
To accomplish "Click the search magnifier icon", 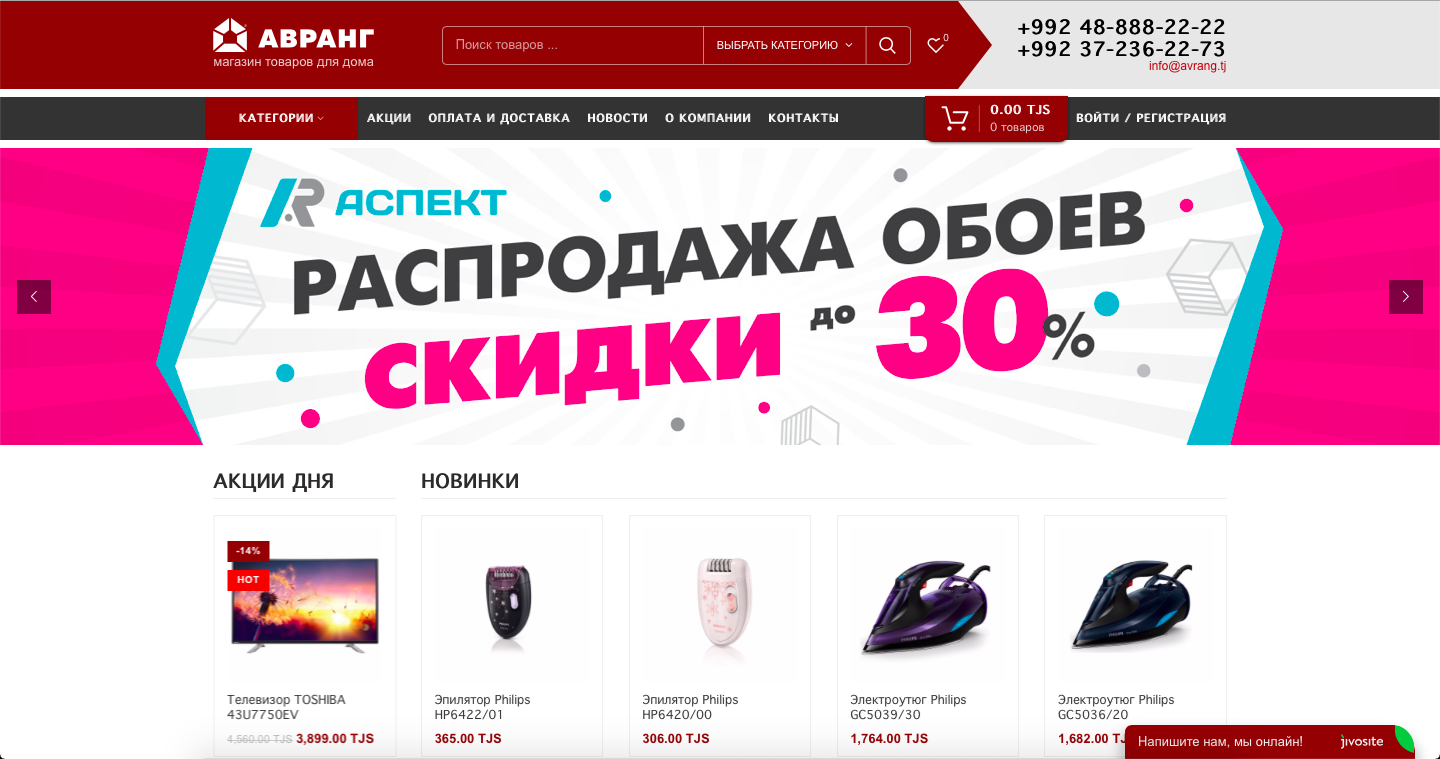I will coord(888,45).
